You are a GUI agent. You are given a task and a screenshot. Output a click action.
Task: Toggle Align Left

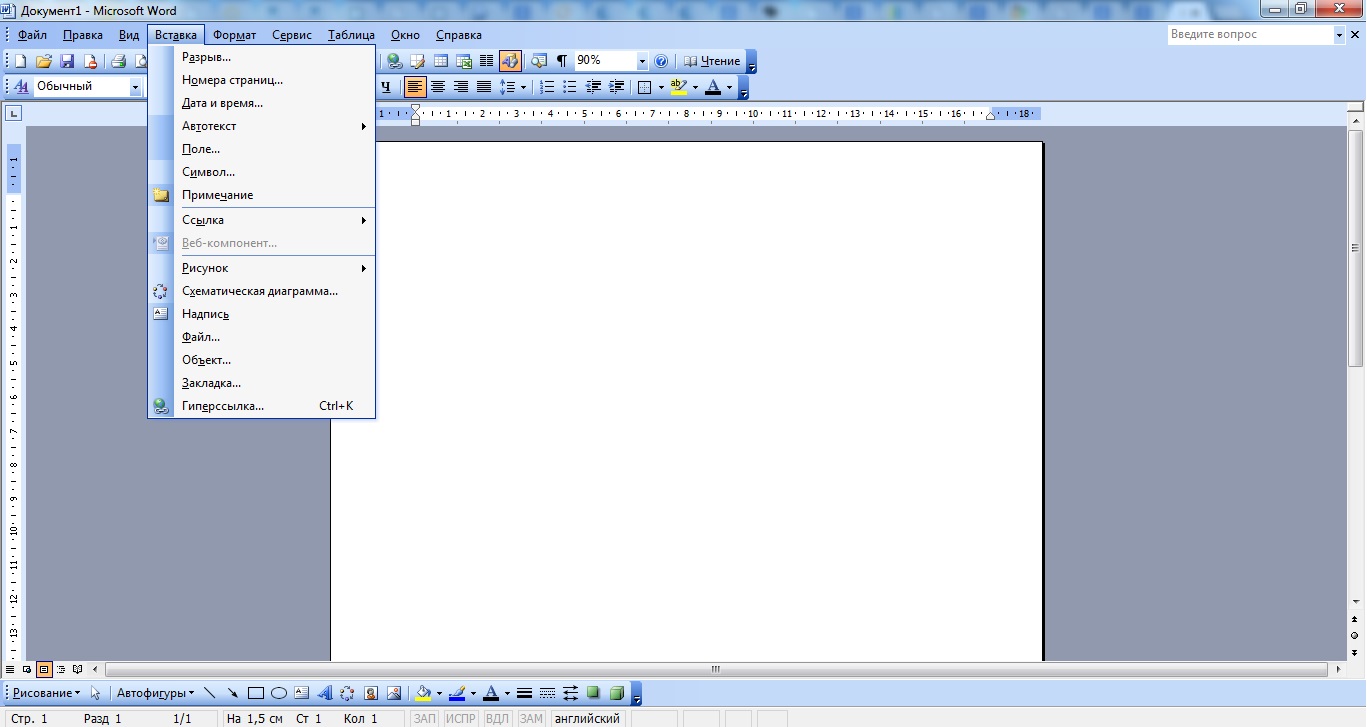[415, 87]
